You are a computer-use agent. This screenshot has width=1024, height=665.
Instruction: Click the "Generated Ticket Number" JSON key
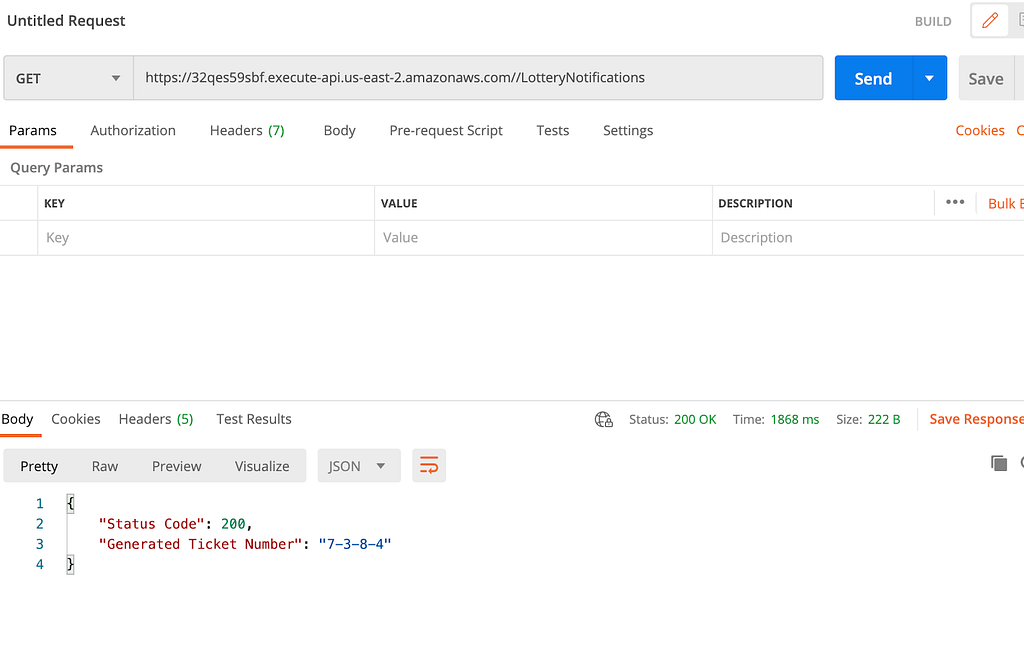tap(200, 544)
